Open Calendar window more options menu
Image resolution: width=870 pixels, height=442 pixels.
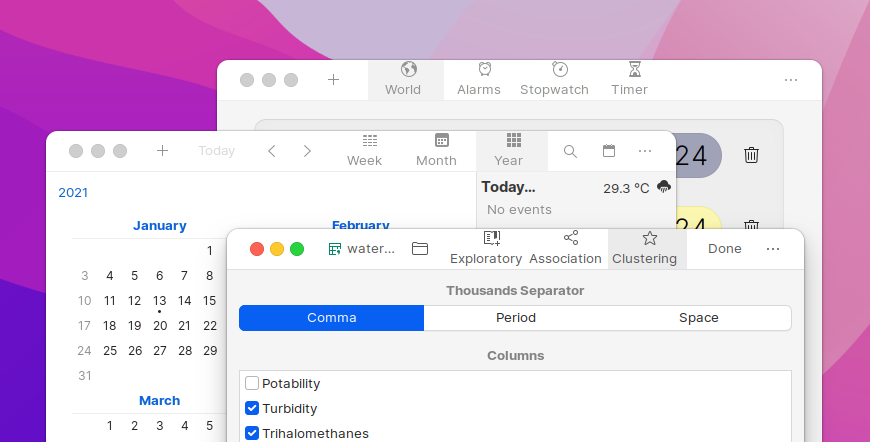pos(645,151)
